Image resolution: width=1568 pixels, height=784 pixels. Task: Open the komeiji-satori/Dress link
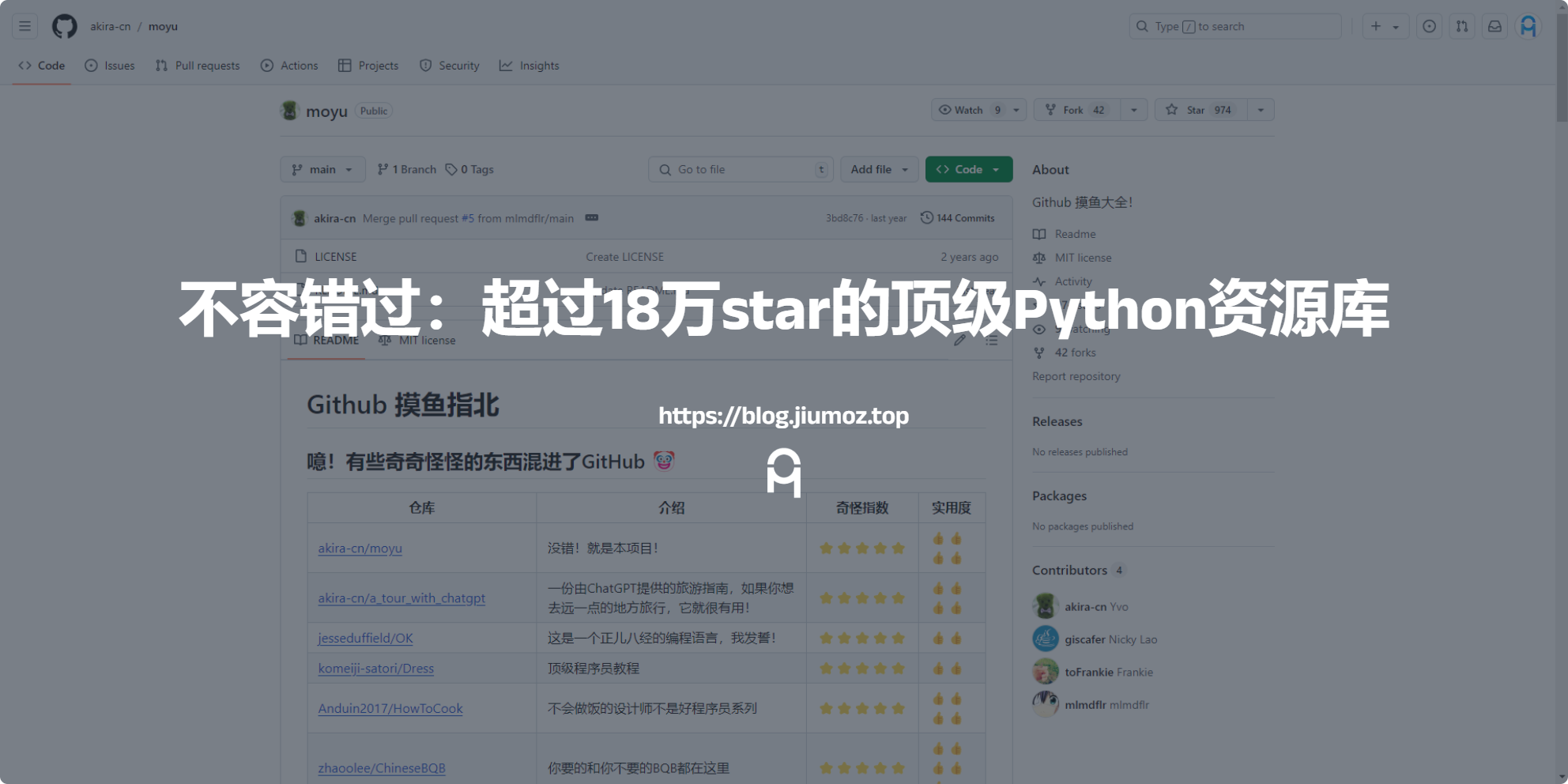pyautogui.click(x=375, y=669)
